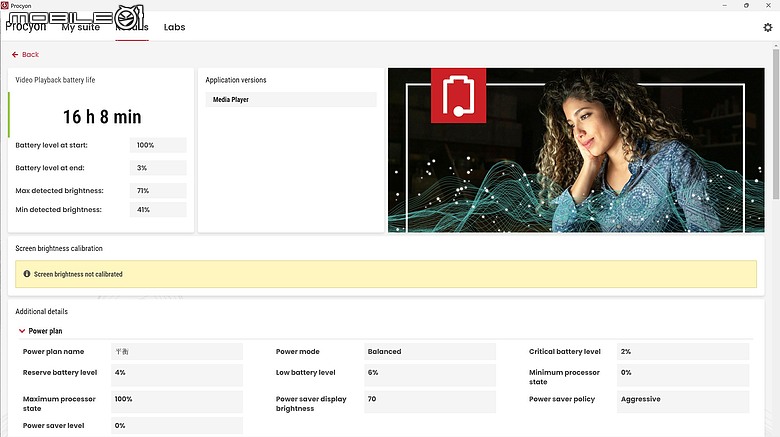Image resolution: width=780 pixels, height=437 pixels.
Task: Click the 16 h 8 min result
Action: click(102, 117)
